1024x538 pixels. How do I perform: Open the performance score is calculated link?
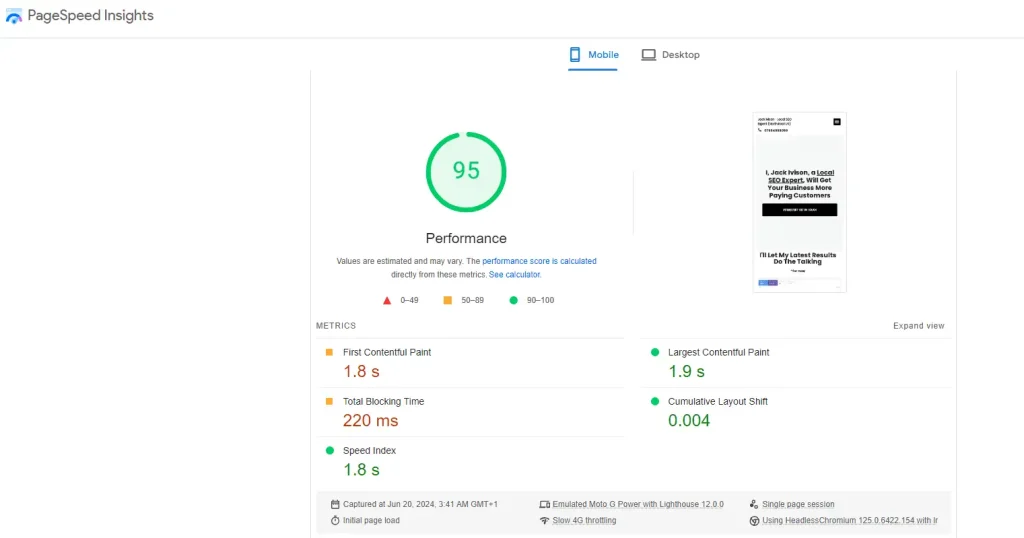click(539, 261)
